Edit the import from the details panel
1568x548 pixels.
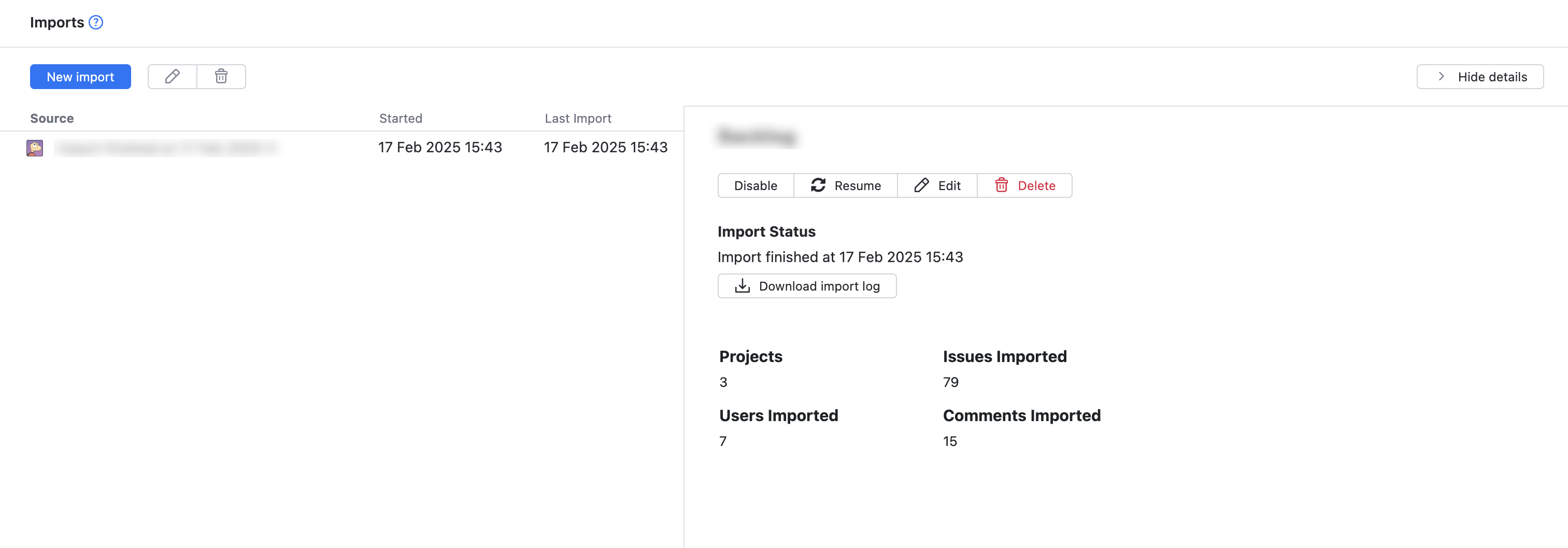[938, 185]
